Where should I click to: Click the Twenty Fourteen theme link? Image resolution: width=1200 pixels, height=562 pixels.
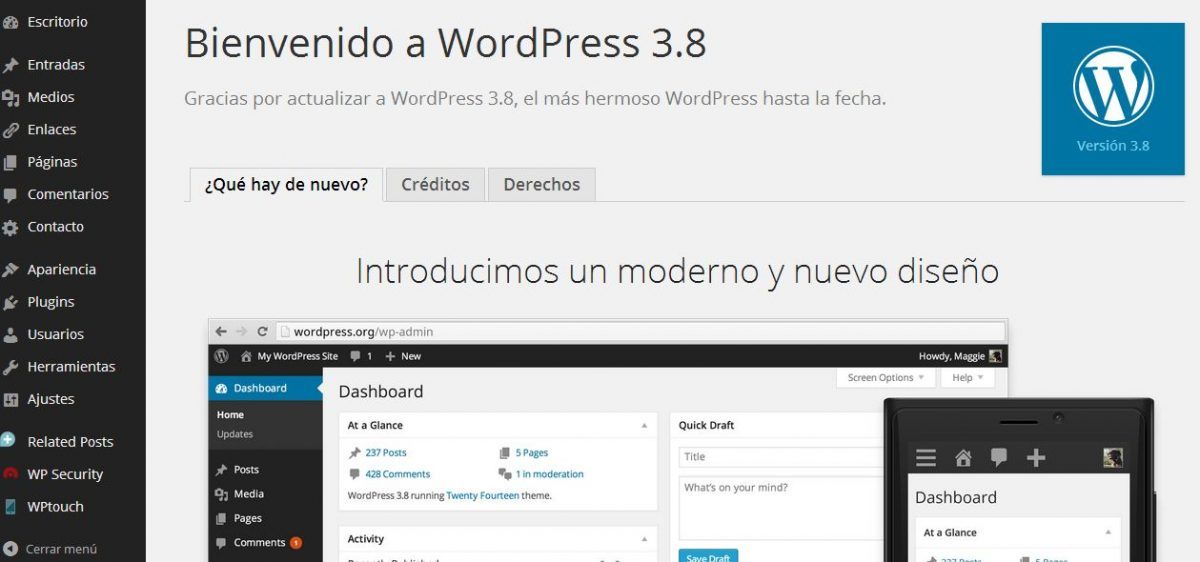pos(482,496)
